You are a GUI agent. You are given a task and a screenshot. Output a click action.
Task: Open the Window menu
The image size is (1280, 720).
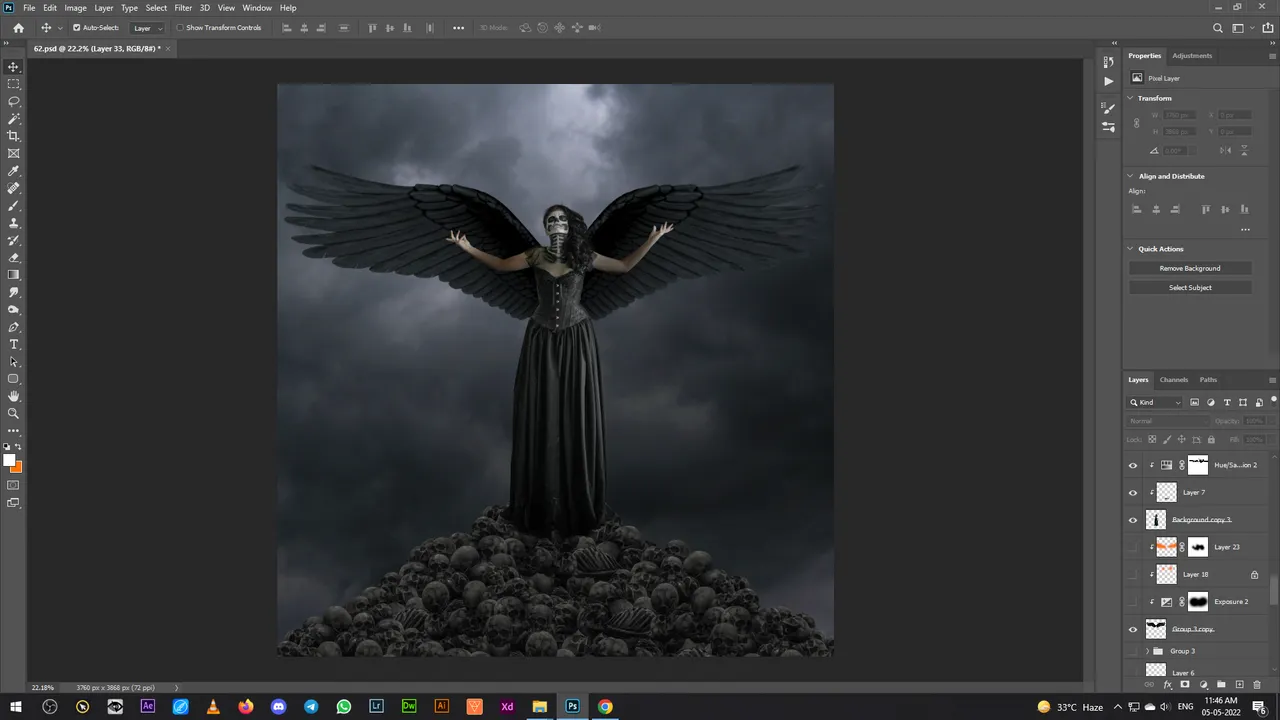[257, 8]
